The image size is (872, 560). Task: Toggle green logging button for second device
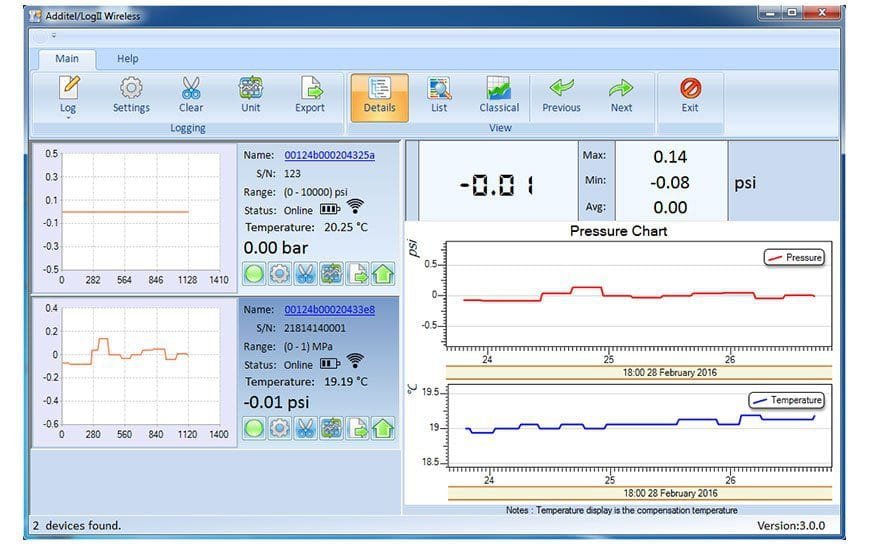click(x=254, y=428)
